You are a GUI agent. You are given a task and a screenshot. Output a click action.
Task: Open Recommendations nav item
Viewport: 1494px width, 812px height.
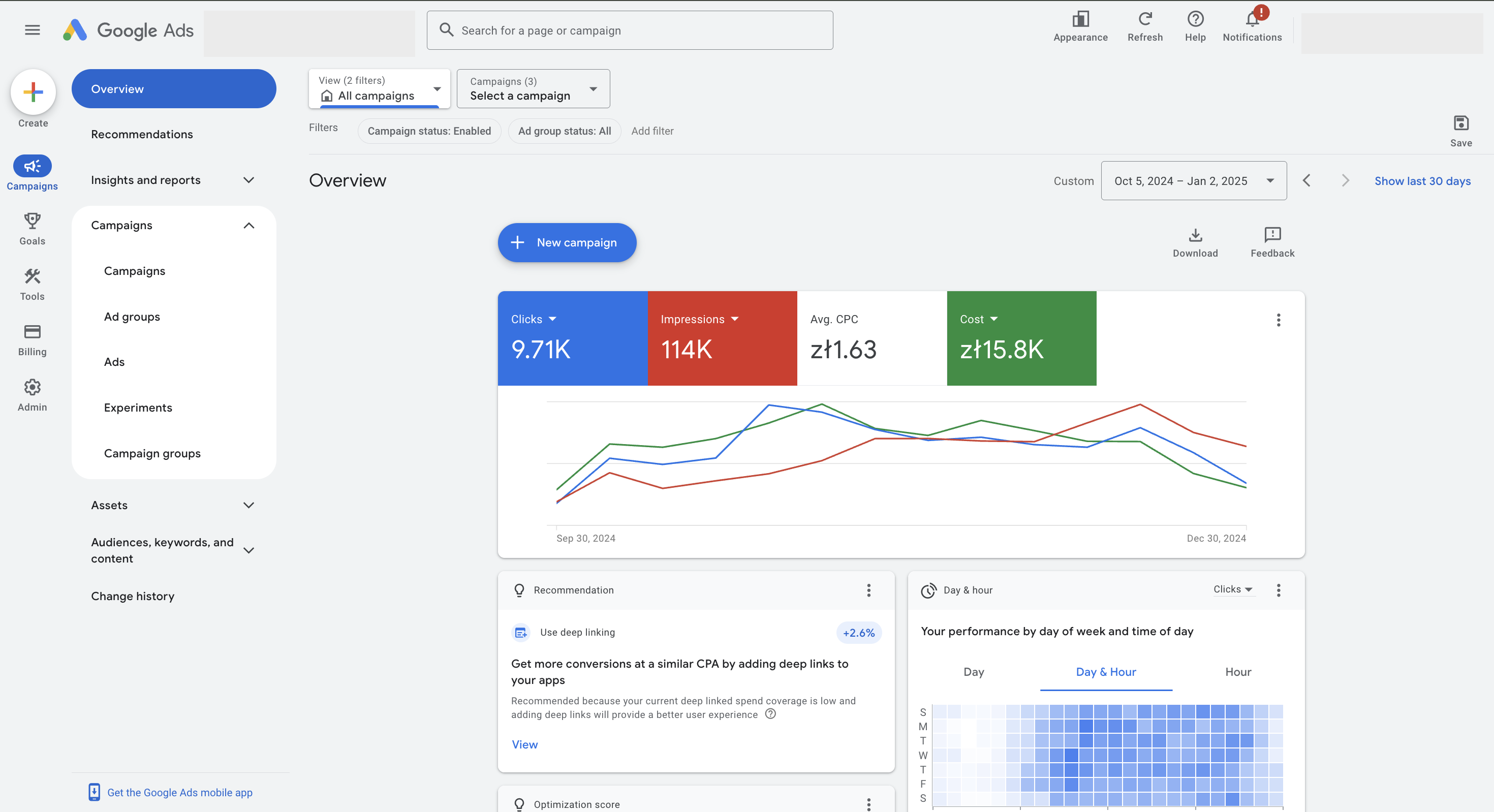coord(141,134)
